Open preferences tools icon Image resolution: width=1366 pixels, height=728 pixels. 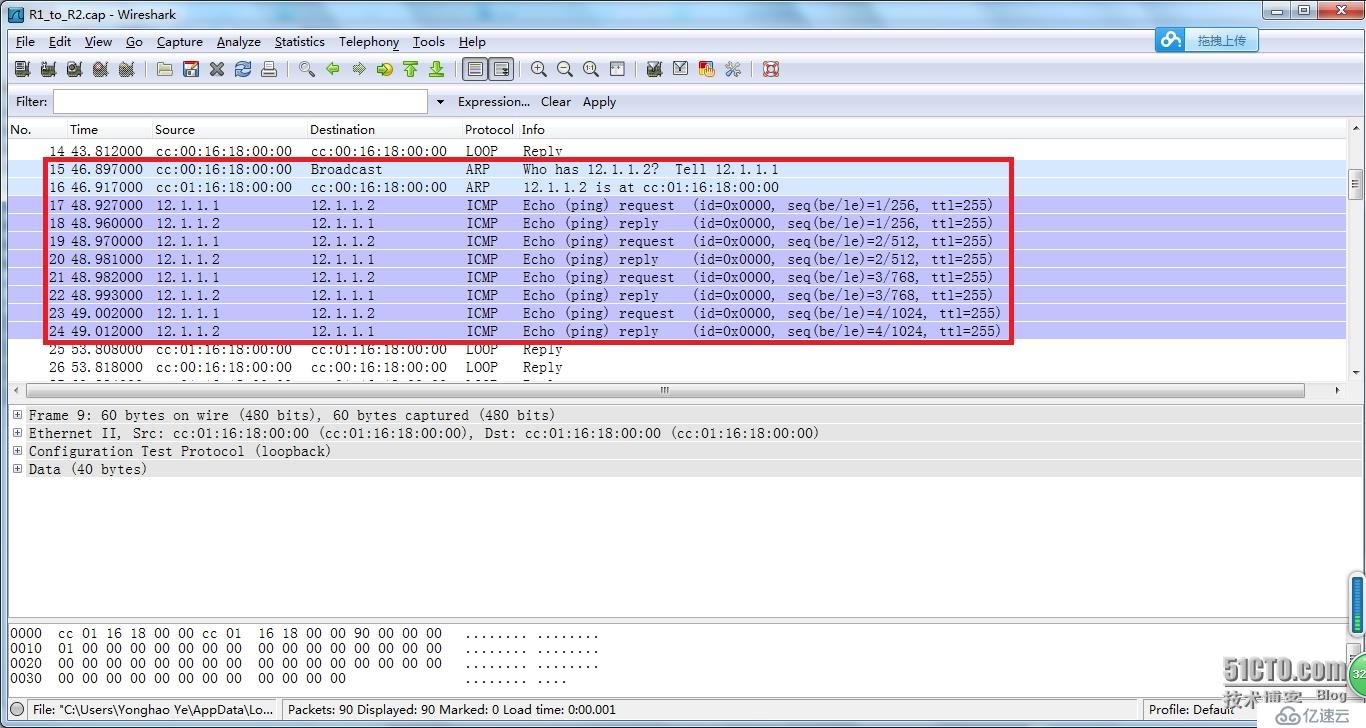tap(733, 69)
